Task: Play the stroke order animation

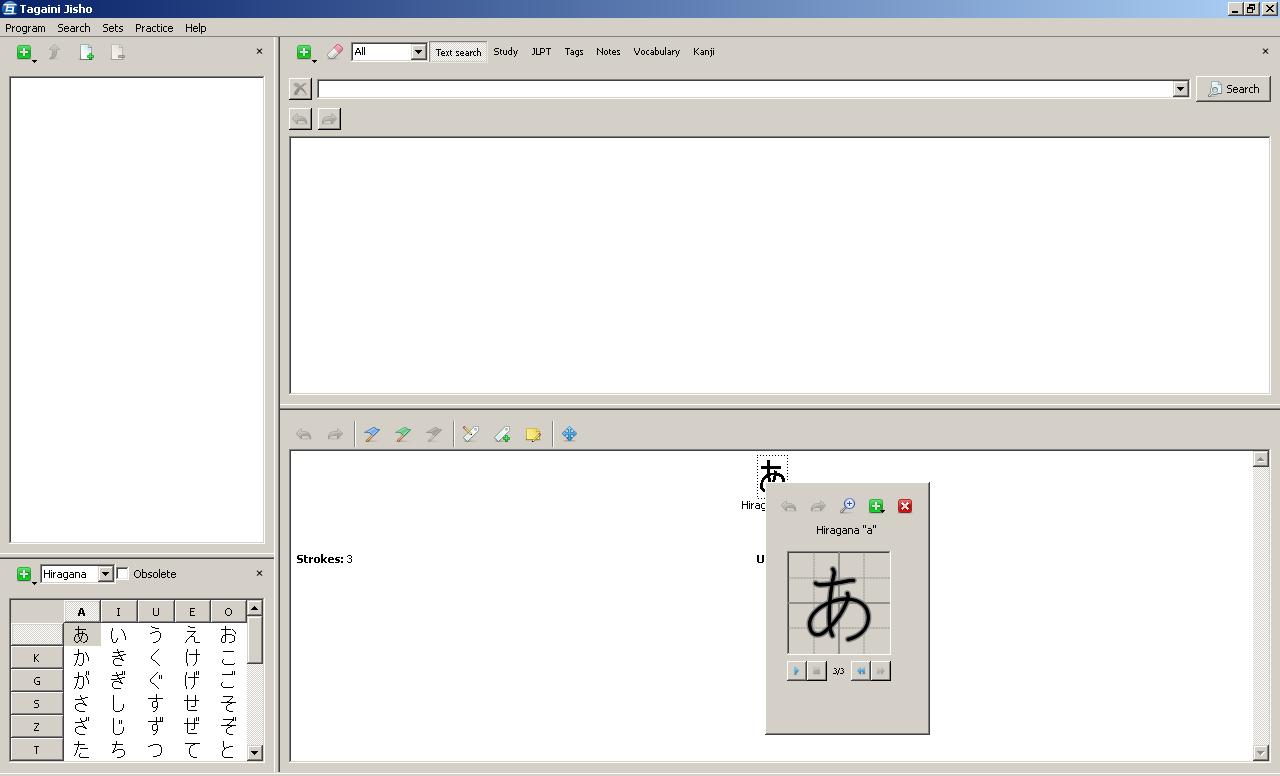Action: coord(797,671)
